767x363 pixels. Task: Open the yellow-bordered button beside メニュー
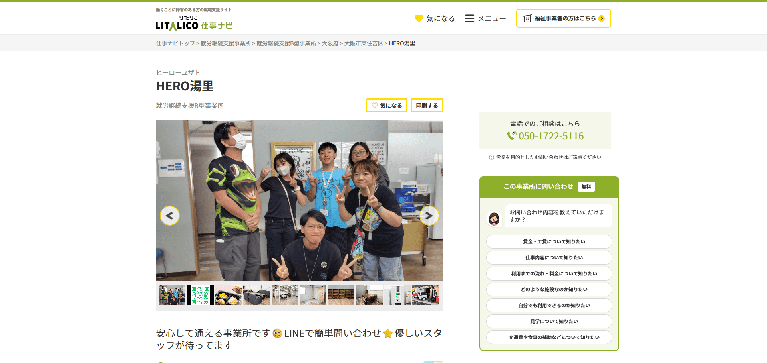pyautogui.click(x=563, y=19)
